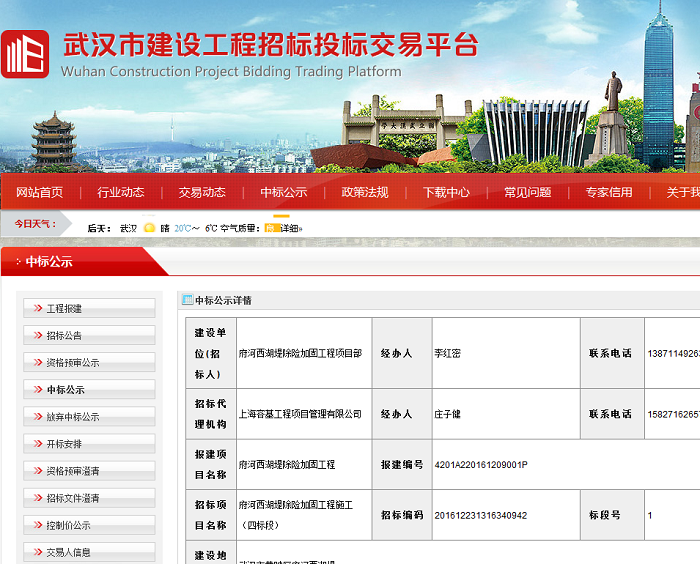Open 交易人信息 sidebar item

click(68, 552)
